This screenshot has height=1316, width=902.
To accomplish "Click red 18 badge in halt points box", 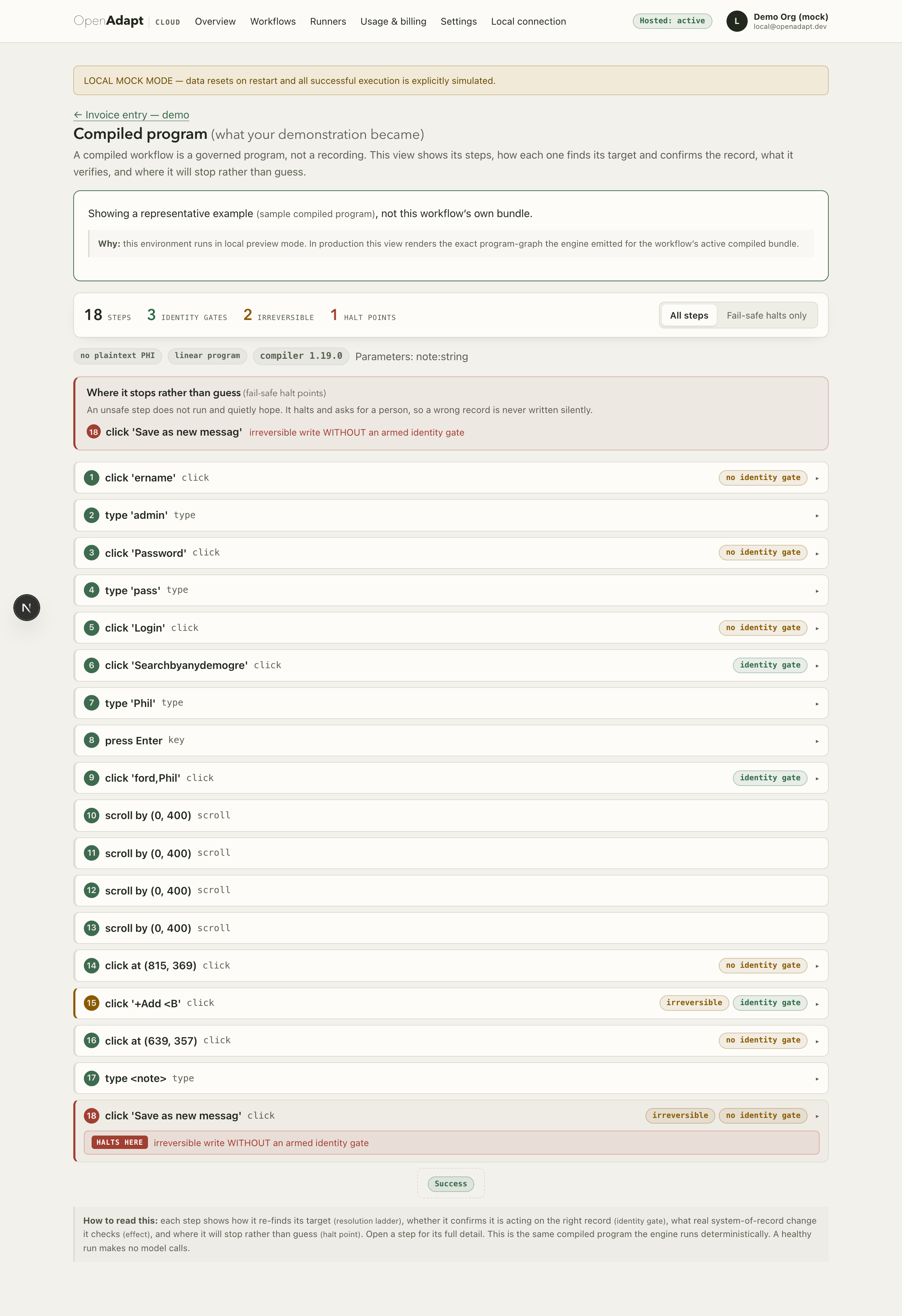I will click(93, 431).
